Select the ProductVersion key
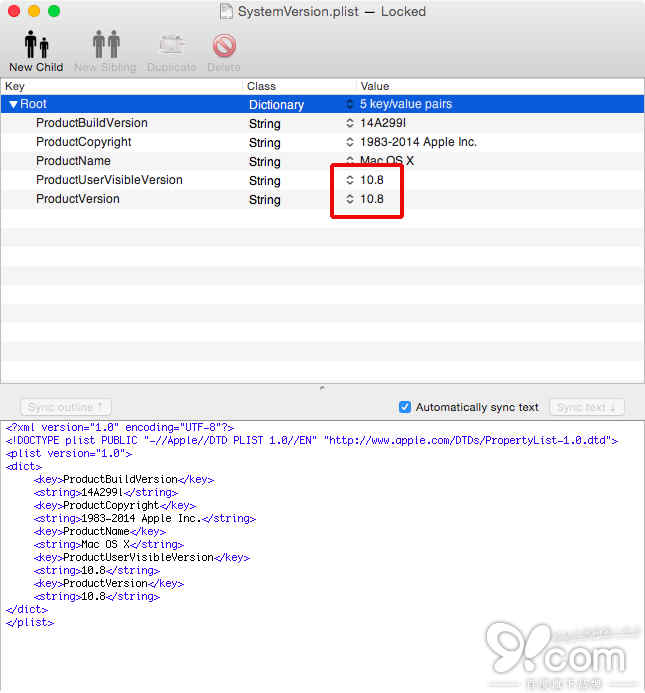This screenshot has width=645, height=693. [78, 199]
